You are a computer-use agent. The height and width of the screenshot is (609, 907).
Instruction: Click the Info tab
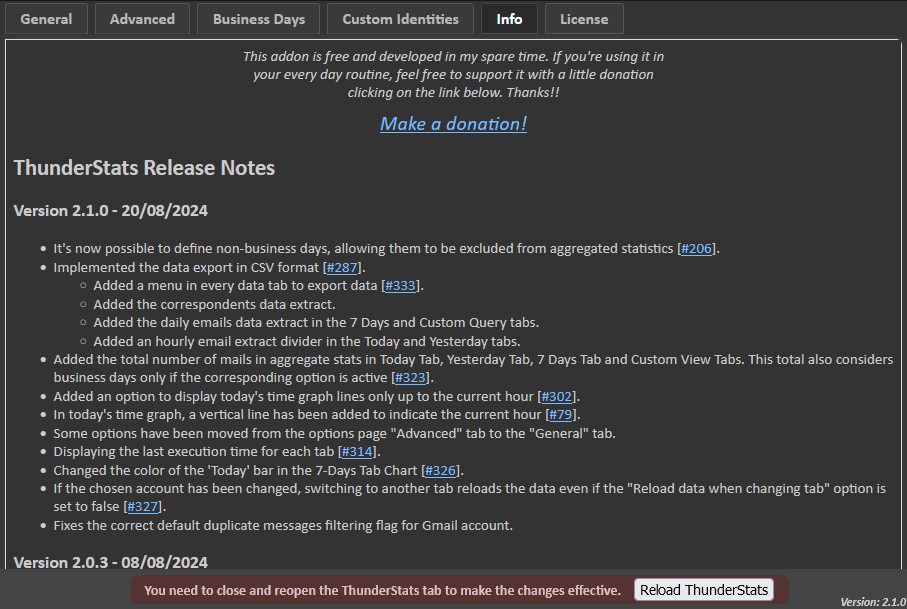pyautogui.click(x=509, y=19)
